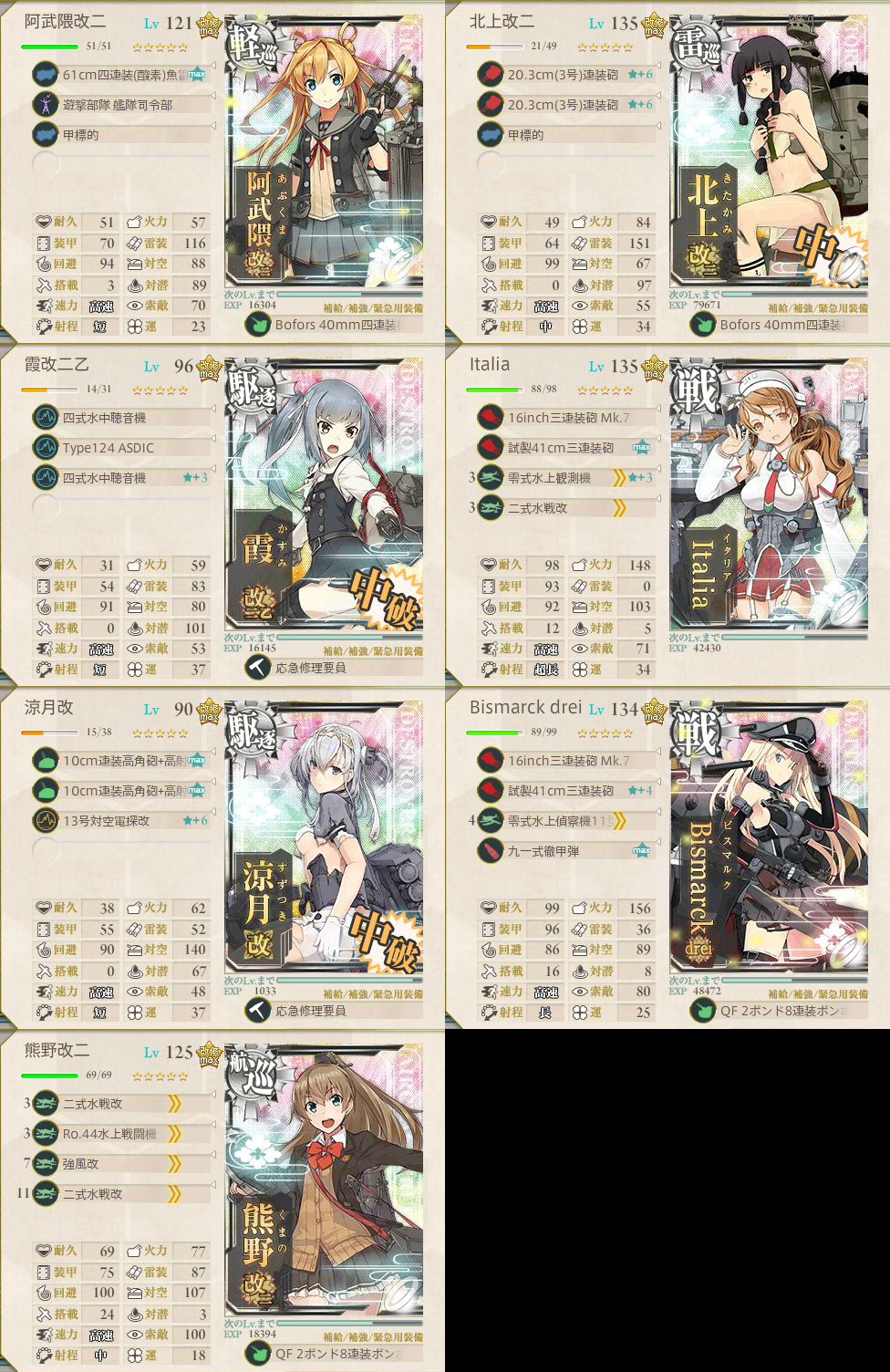Click the radar icon for 13号対空電探改

[x=46, y=821]
